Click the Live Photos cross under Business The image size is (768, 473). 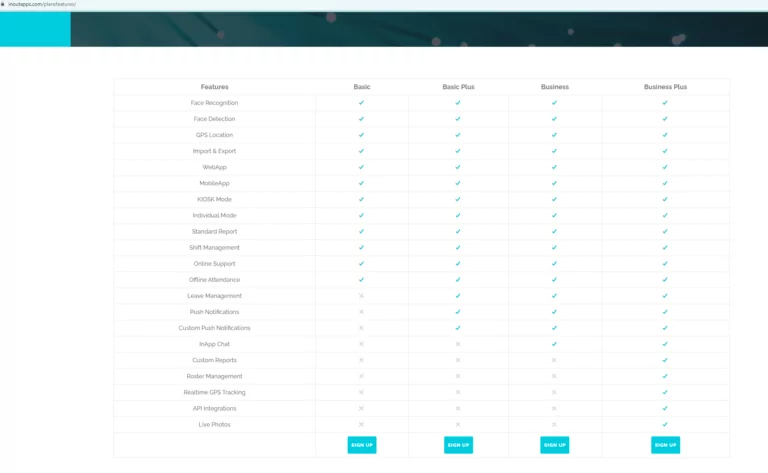pyautogui.click(x=554, y=425)
